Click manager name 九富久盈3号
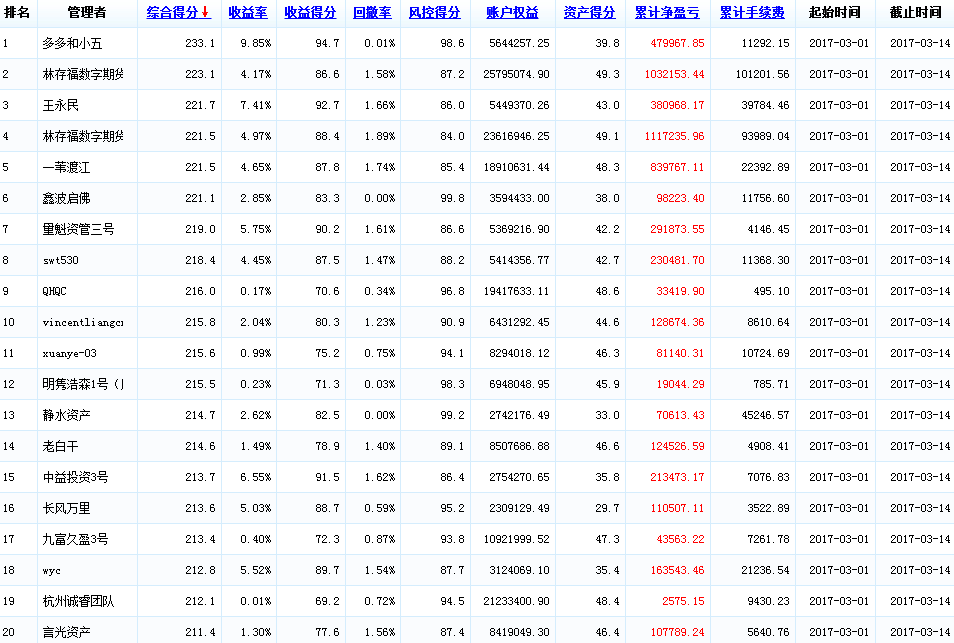954x643 pixels. point(75,540)
